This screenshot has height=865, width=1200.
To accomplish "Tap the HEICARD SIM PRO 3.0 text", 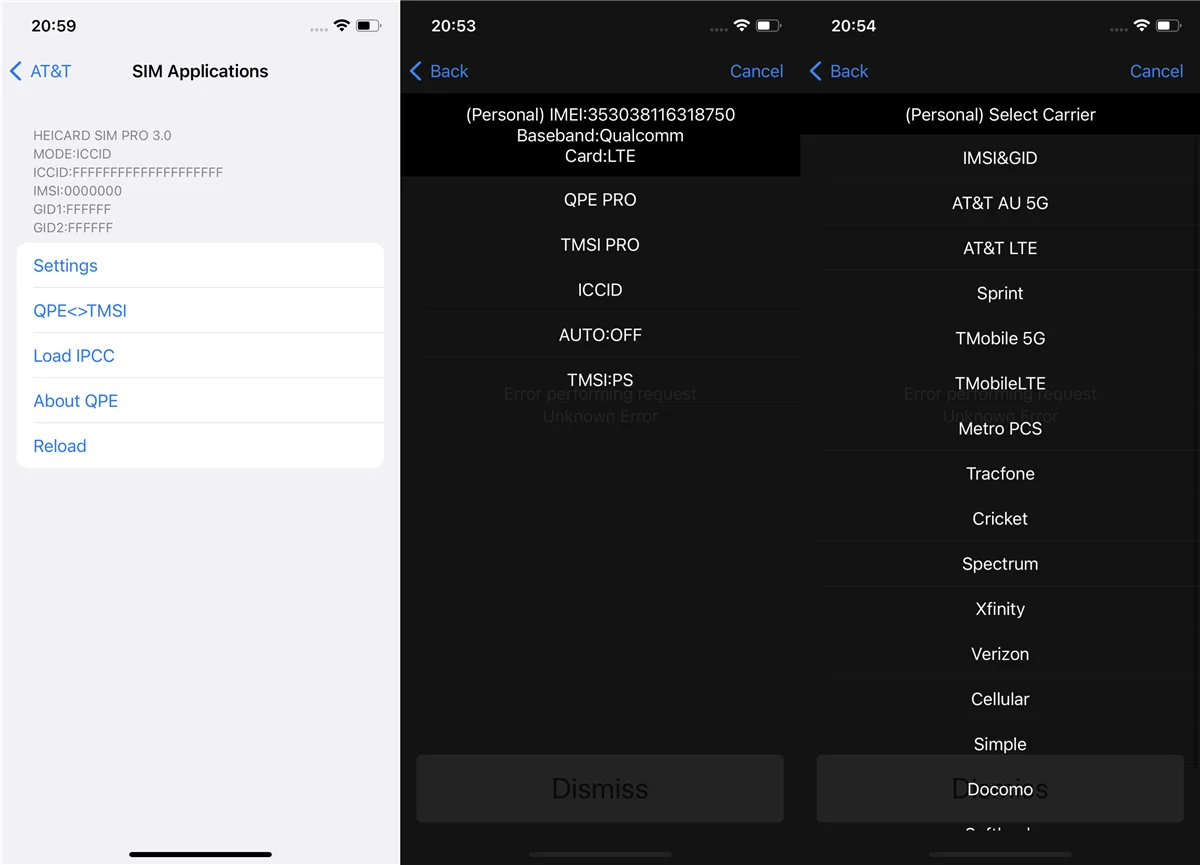I will point(102,135).
